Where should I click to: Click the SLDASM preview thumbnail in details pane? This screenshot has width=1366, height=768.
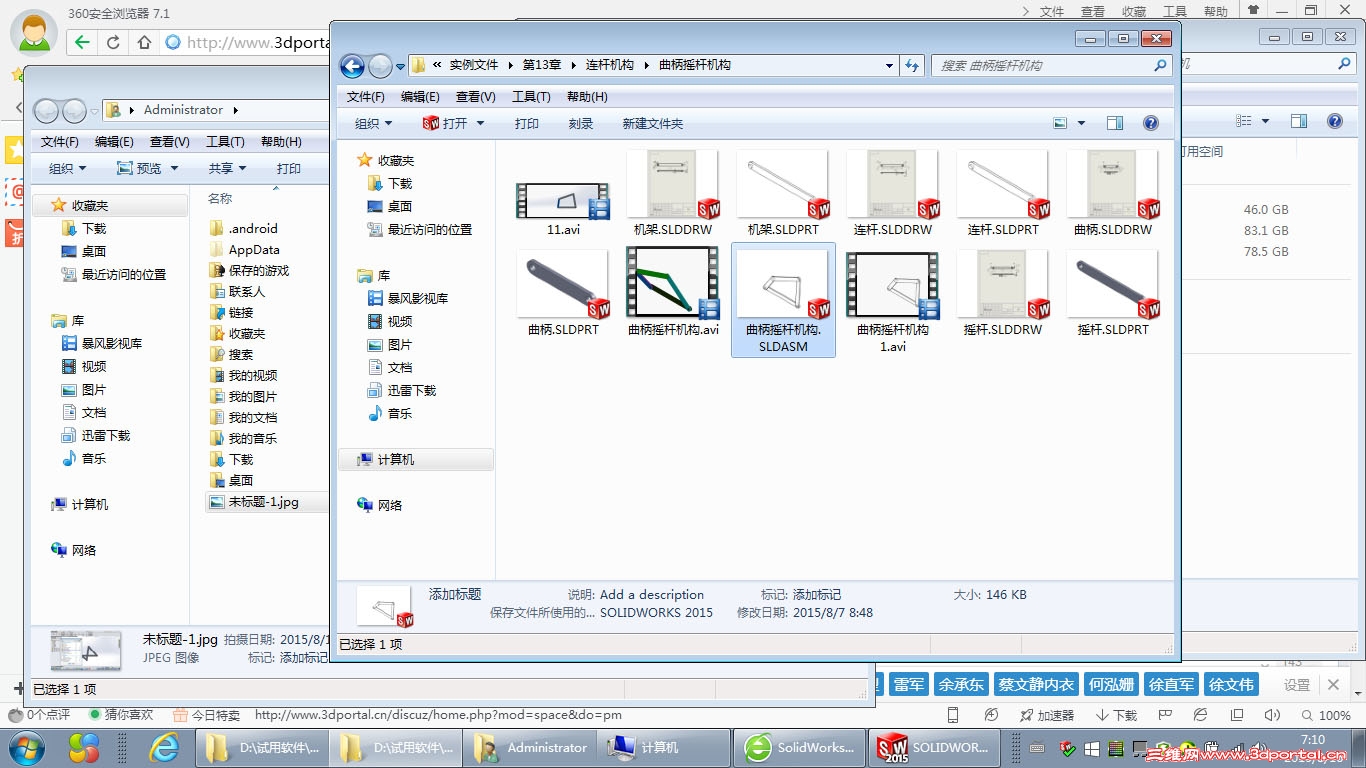[x=384, y=606]
